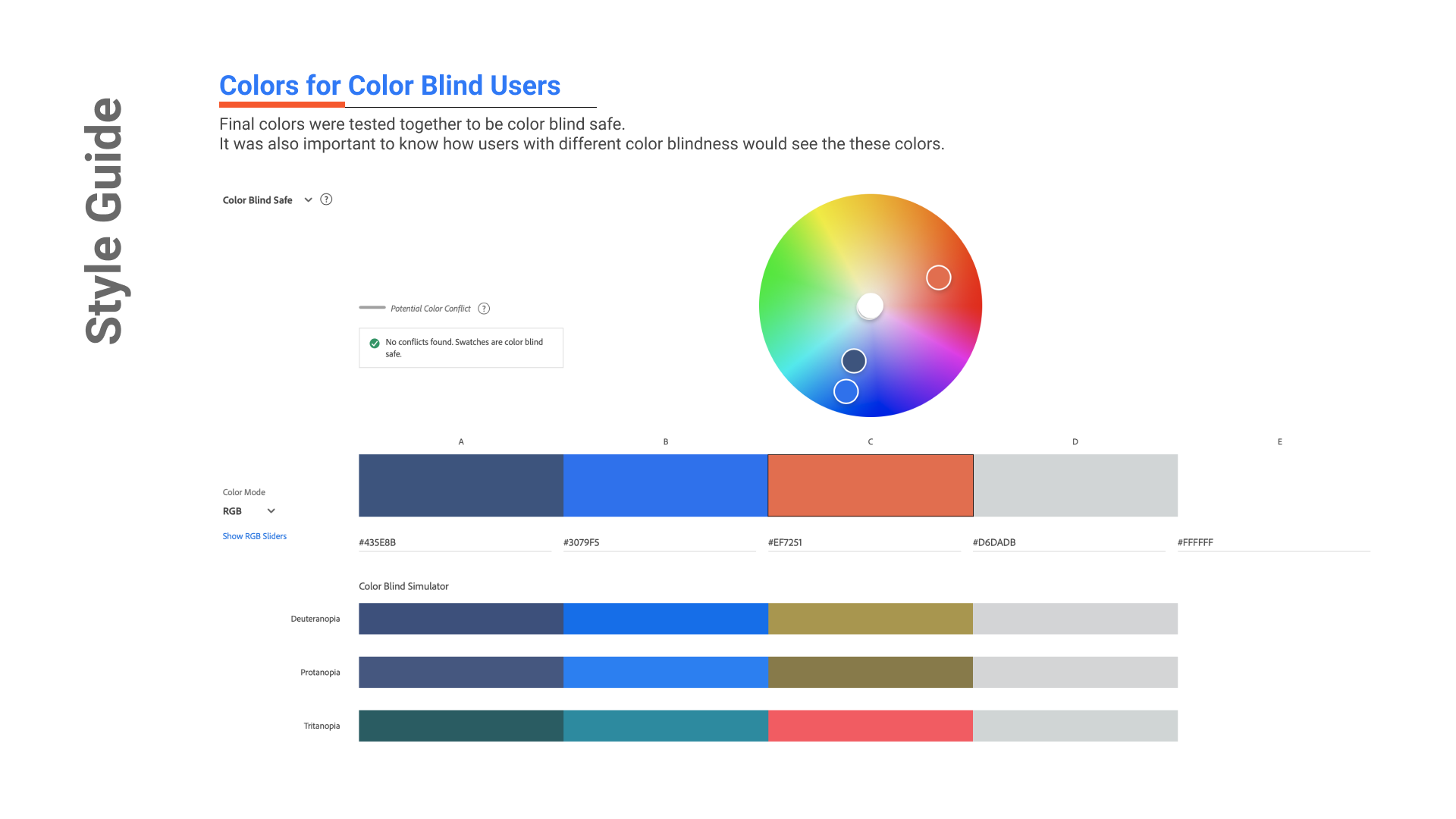Click green checkmark in no conflicts message
This screenshot has height=819, width=1456.
point(375,344)
